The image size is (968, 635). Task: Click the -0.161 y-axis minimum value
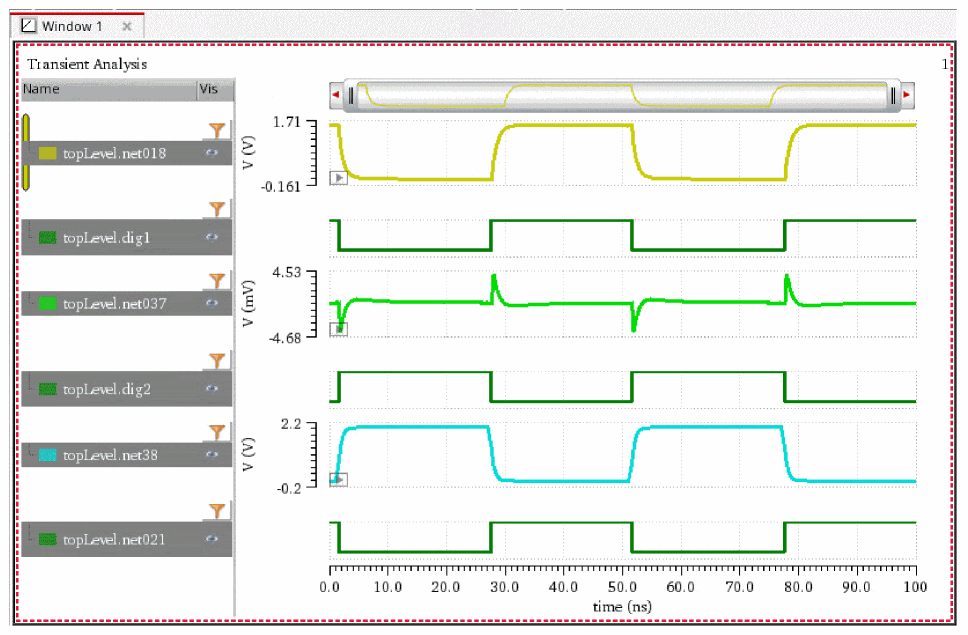[x=281, y=186]
